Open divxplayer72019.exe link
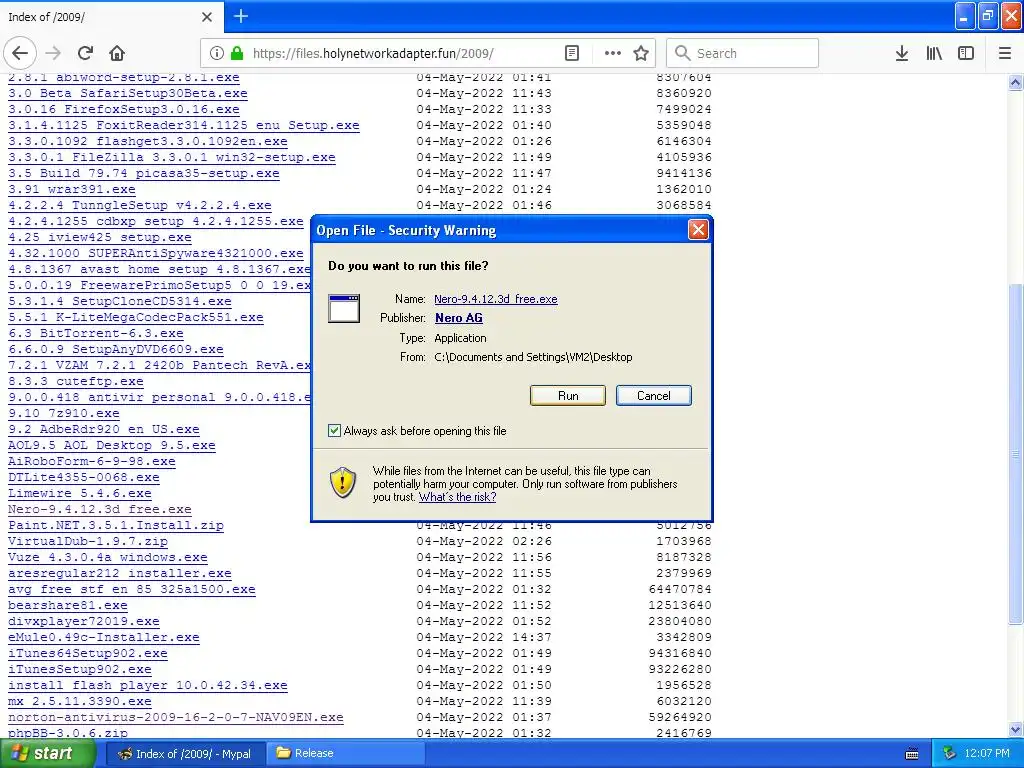This screenshot has height=768, width=1024. point(84,621)
